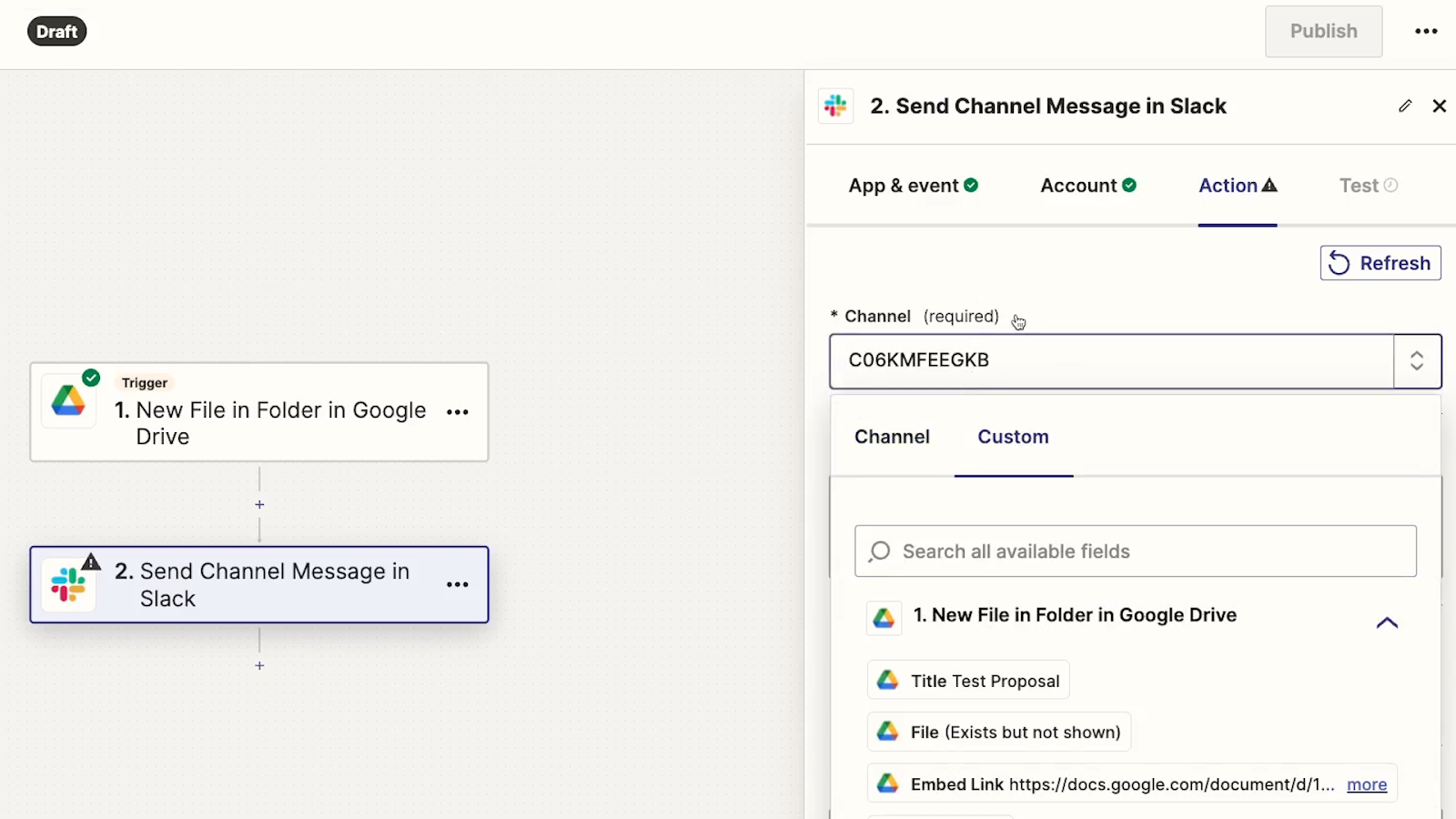Rename step using the pencil icon
The height and width of the screenshot is (819, 1456).
1405,106
